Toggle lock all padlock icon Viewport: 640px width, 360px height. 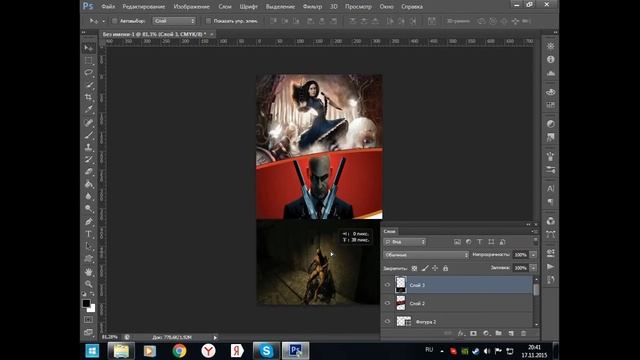click(x=445, y=268)
